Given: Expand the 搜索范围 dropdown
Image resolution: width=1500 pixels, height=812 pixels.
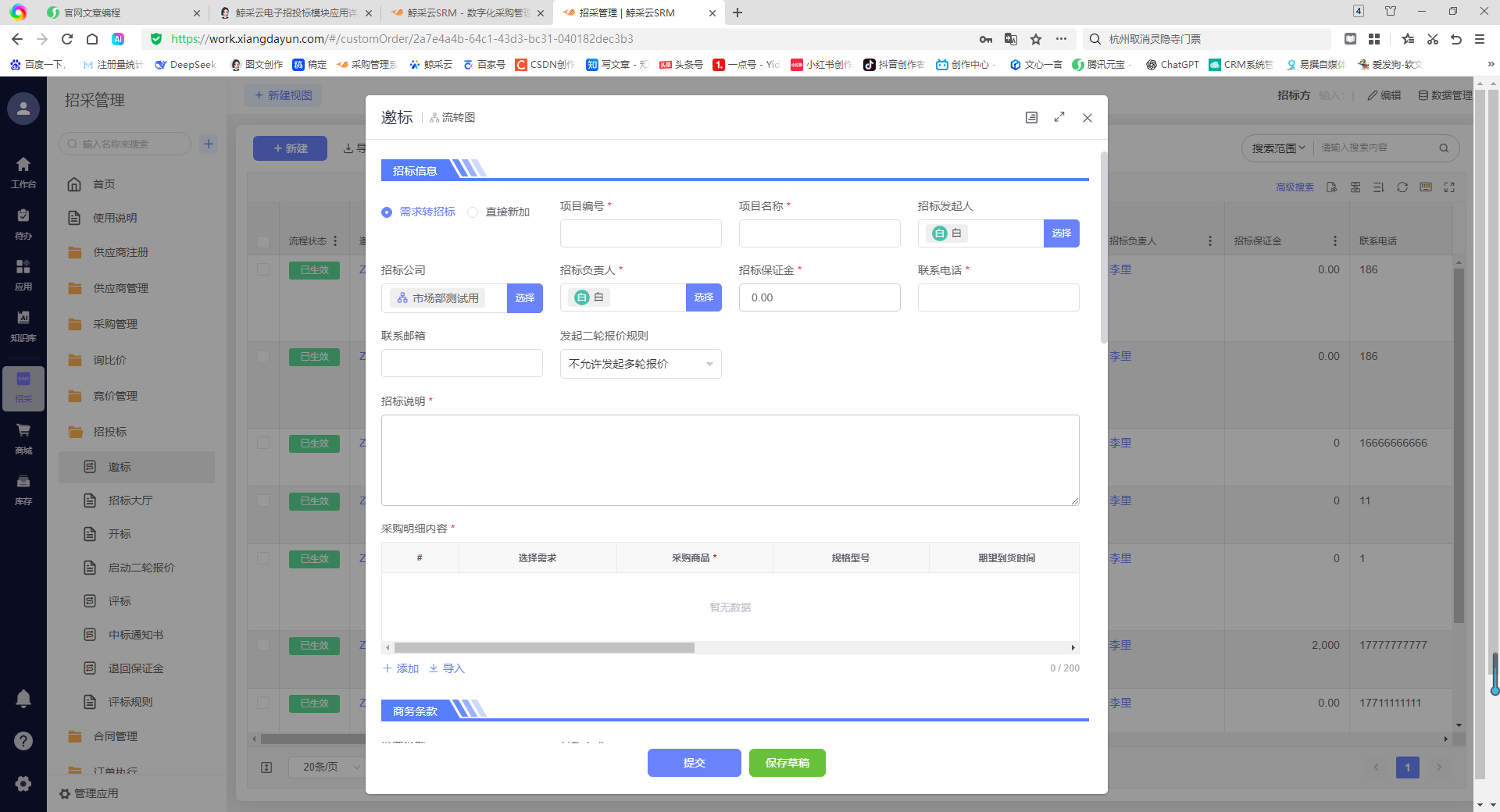Looking at the screenshot, I should click(1277, 148).
